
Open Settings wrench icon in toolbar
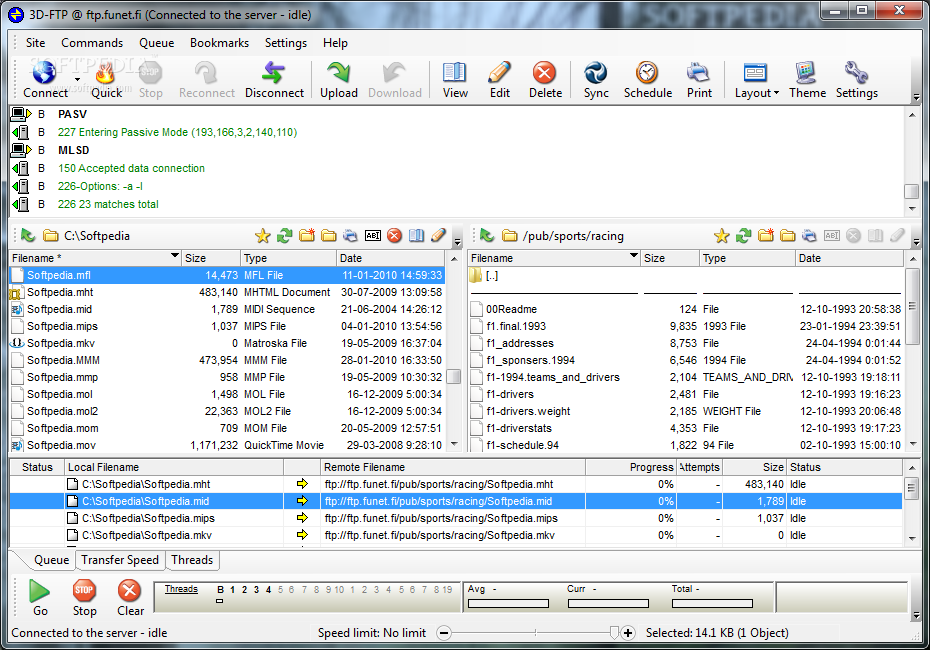[856, 73]
